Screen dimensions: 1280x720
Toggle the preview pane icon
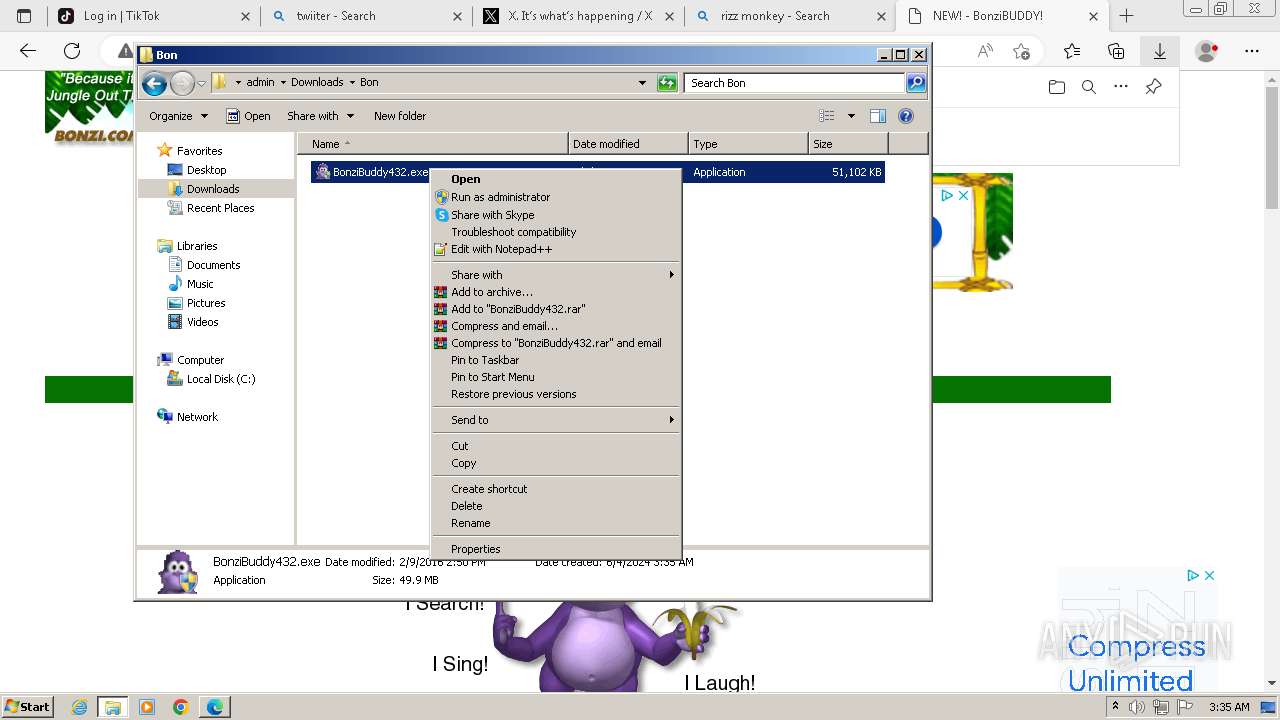click(x=878, y=116)
